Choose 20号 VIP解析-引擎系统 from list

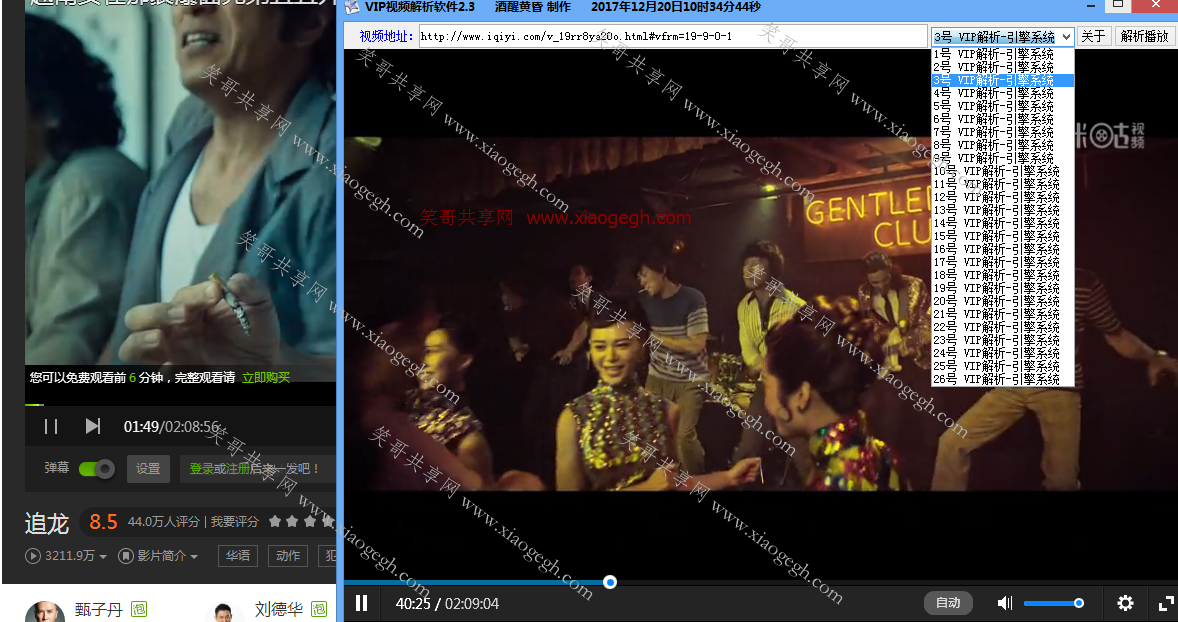[x=1003, y=301]
